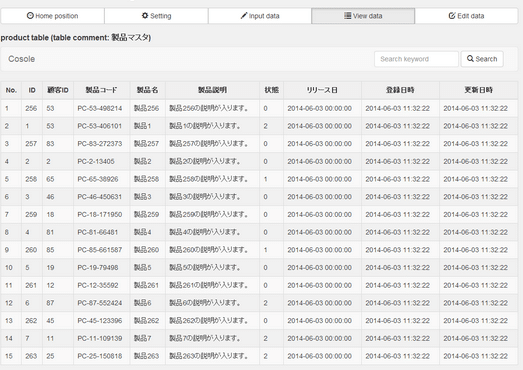Click description 製品3の説明が入ります。
523x370 pixels.
pos(205,197)
